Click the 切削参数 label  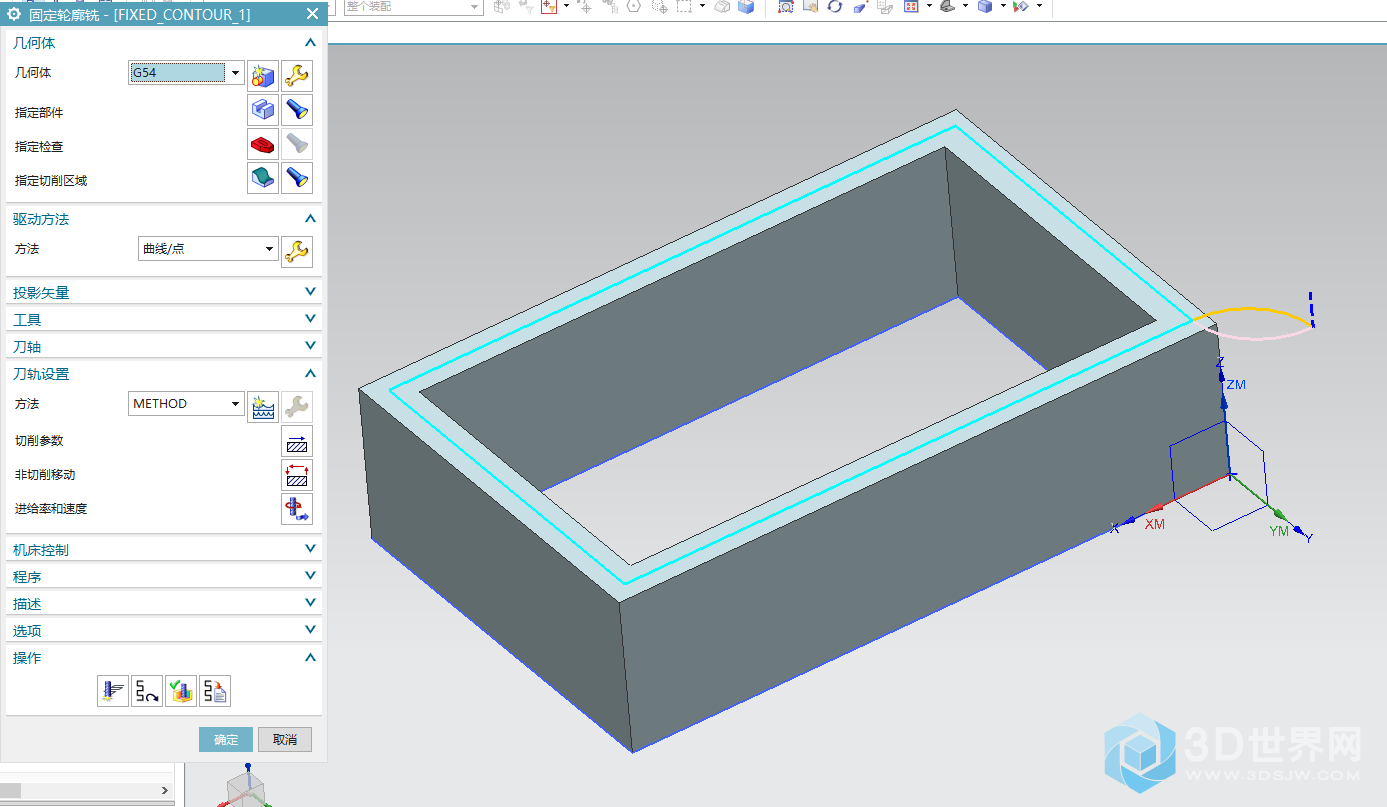point(39,441)
